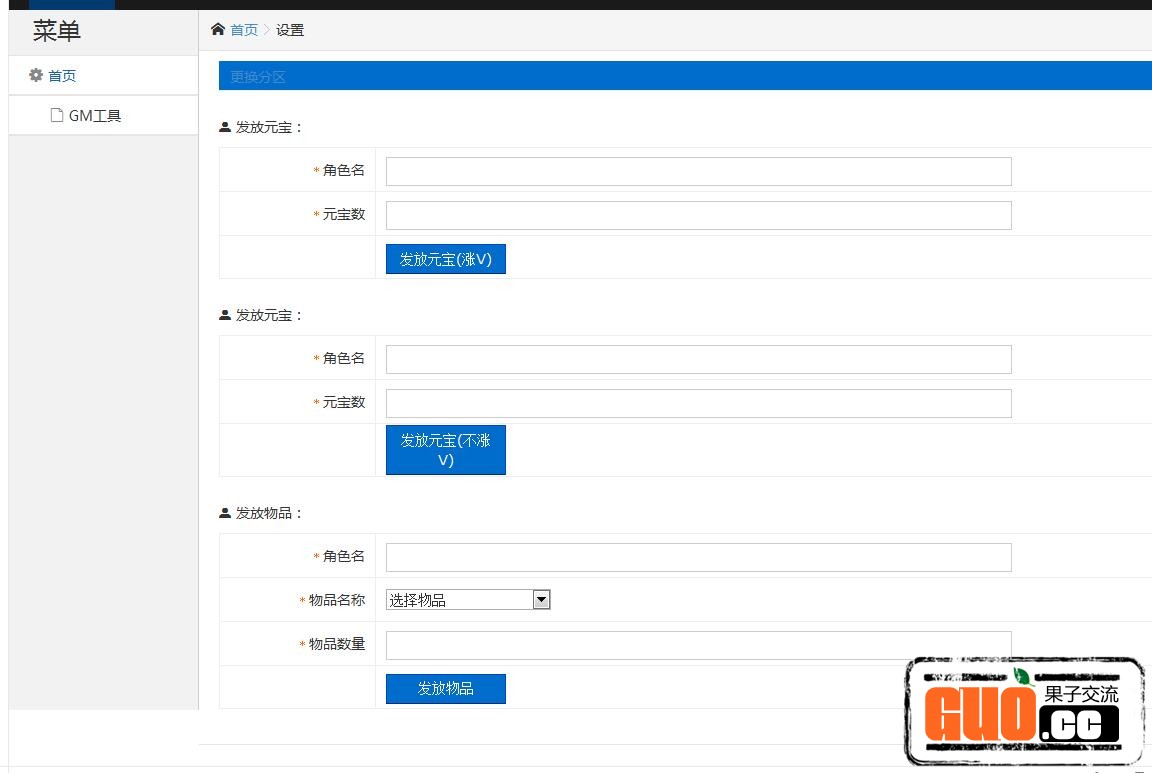Viewport: 1152px width, 773px height.
Task: Click the gear icon beside 首页 in sidebar
Action: pyautogui.click(x=36, y=75)
